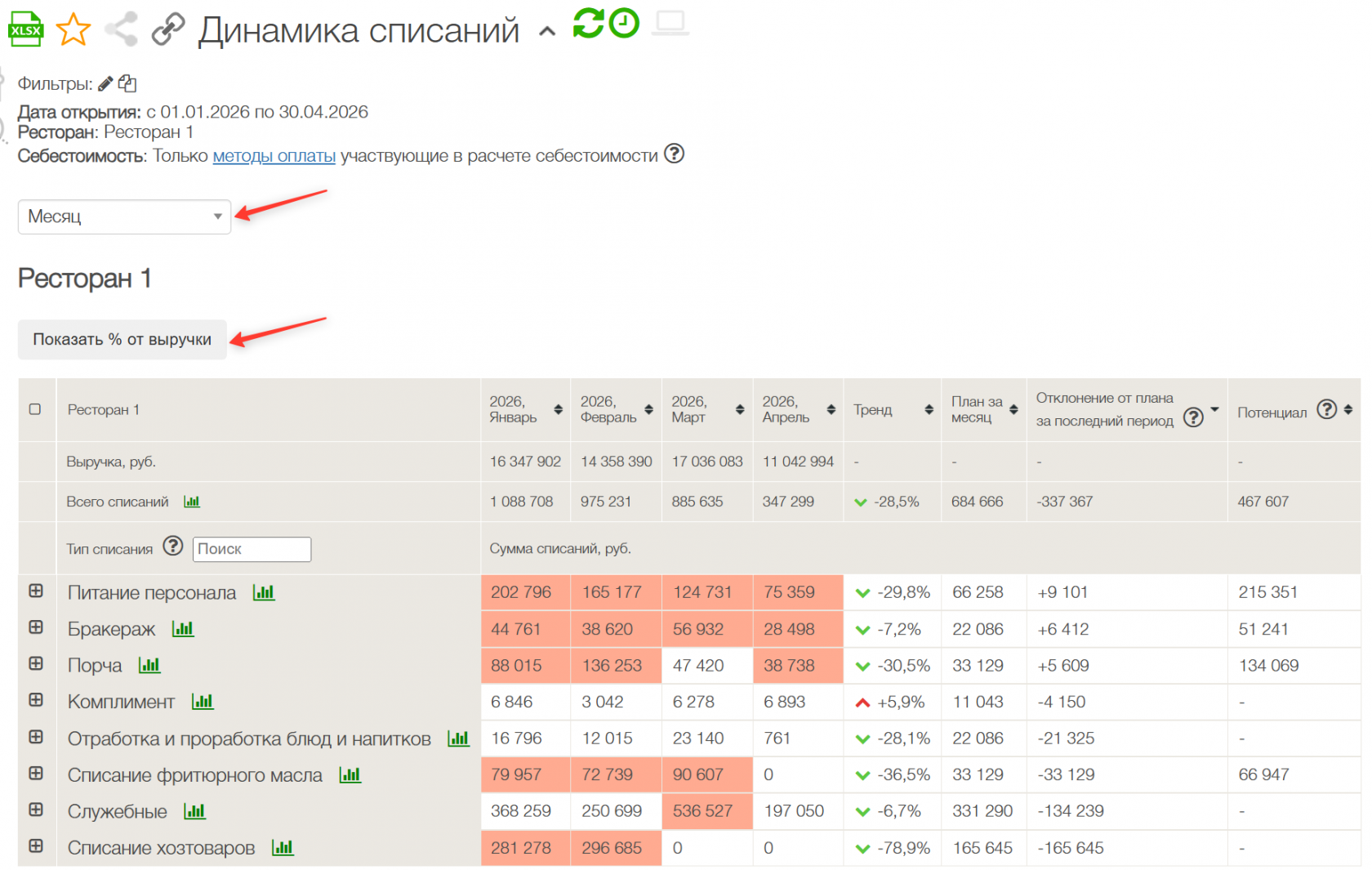
Task: Tick the checkbox in table header
Action: point(35,409)
